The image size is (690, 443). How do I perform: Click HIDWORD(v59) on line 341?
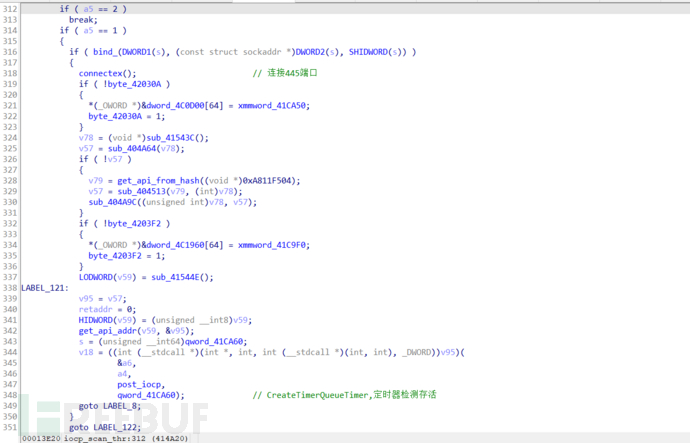107,320
